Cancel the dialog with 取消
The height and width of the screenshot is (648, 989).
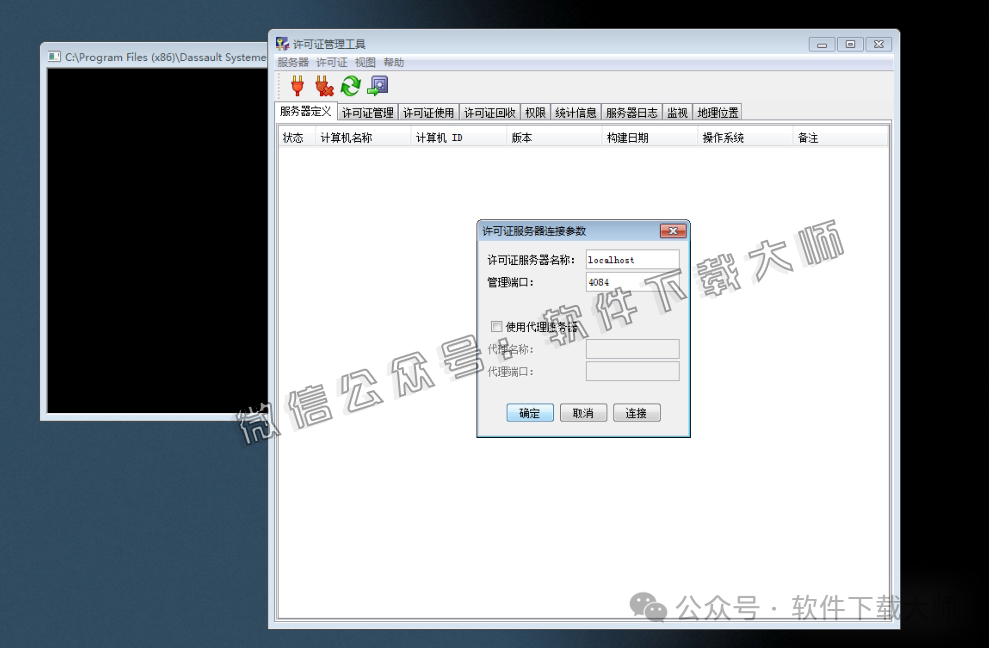(583, 412)
